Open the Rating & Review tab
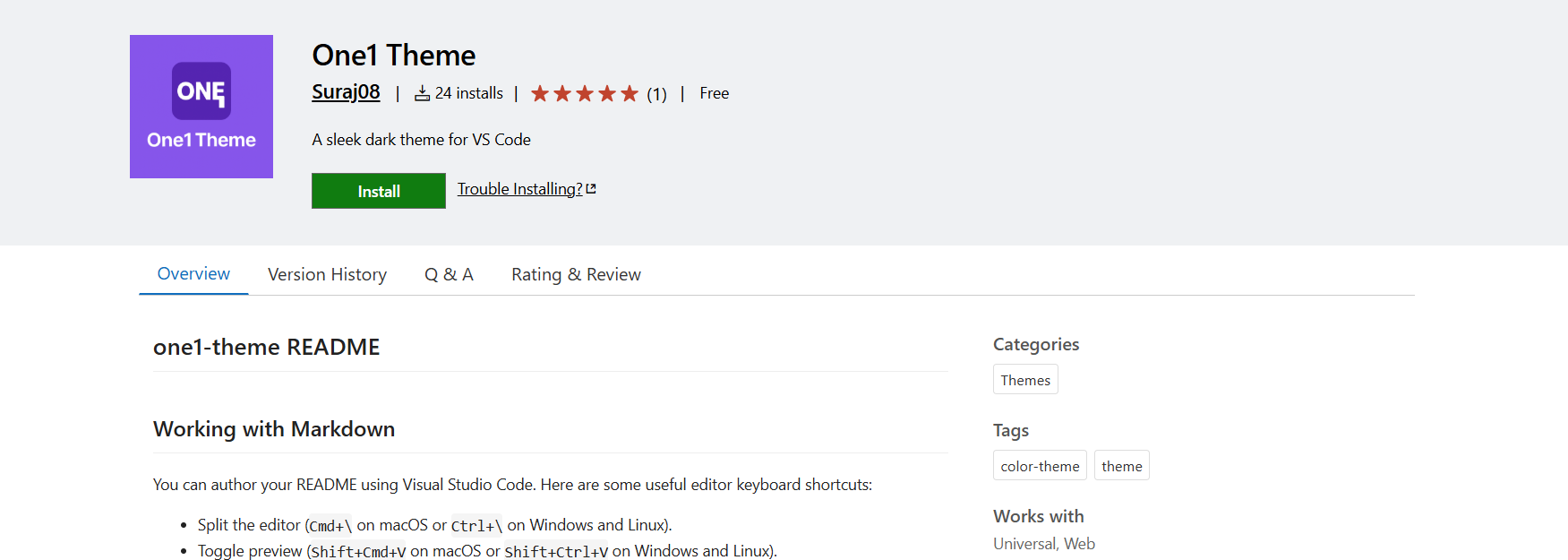The height and width of the screenshot is (560, 1568). pos(576,275)
